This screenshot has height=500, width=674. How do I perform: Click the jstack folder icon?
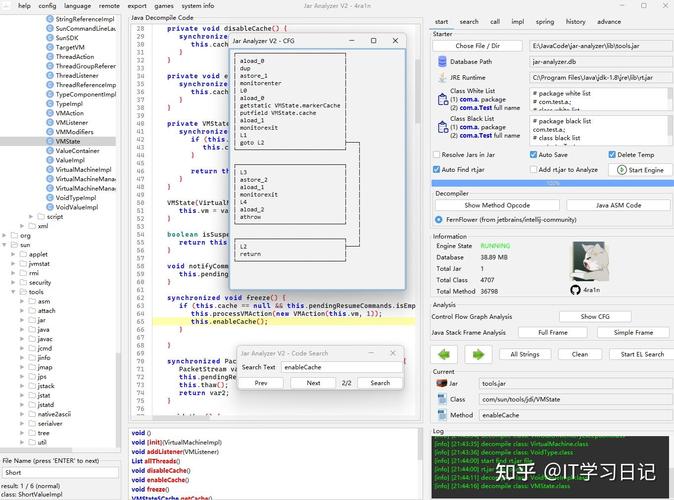click(x=32, y=386)
